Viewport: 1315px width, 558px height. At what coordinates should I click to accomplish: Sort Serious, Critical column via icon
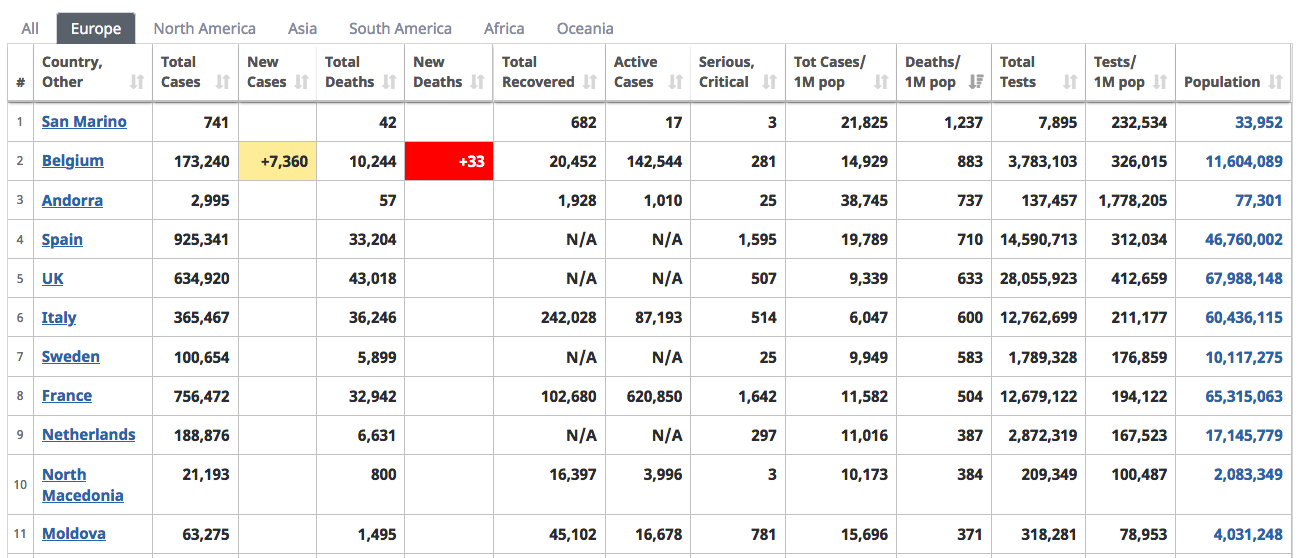pos(769,82)
